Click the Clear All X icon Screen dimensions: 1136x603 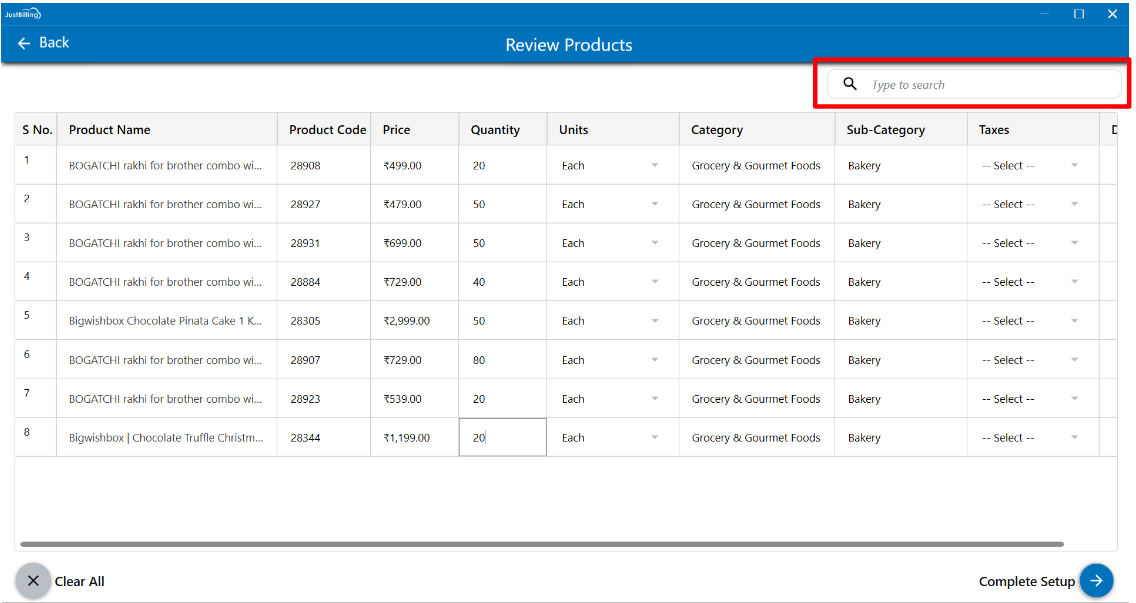point(33,581)
